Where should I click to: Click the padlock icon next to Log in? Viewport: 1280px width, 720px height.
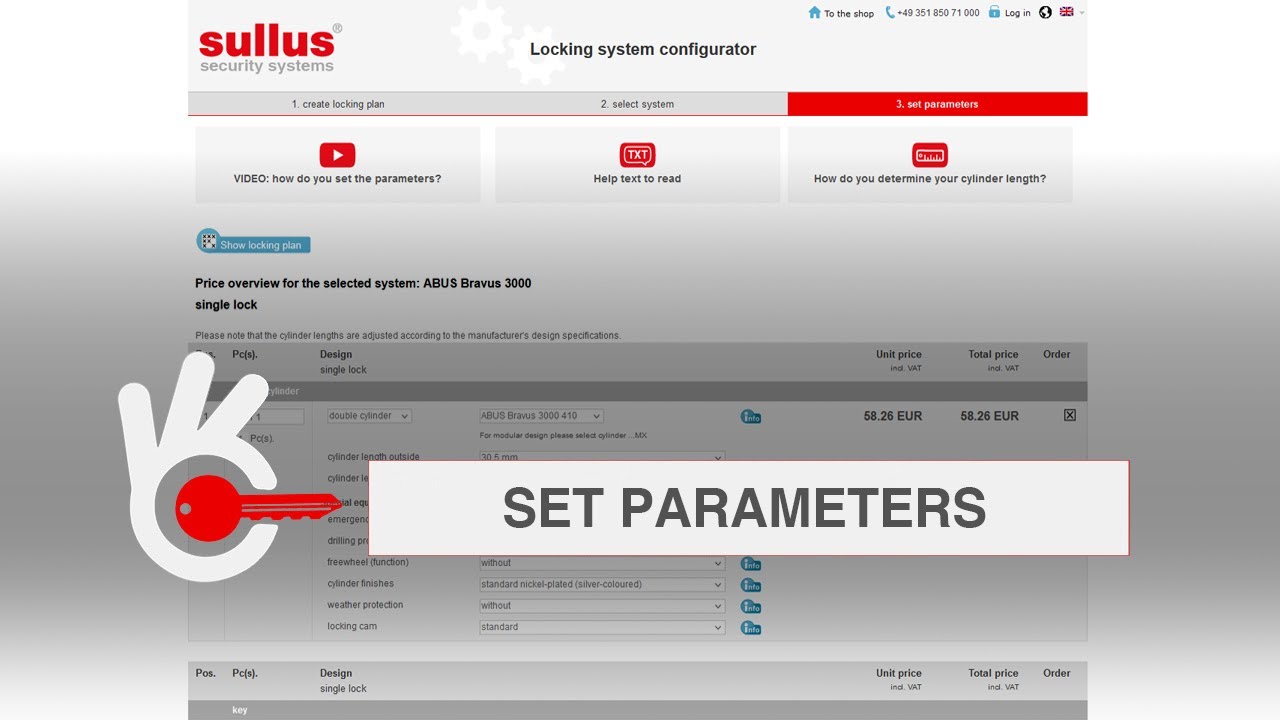[994, 12]
